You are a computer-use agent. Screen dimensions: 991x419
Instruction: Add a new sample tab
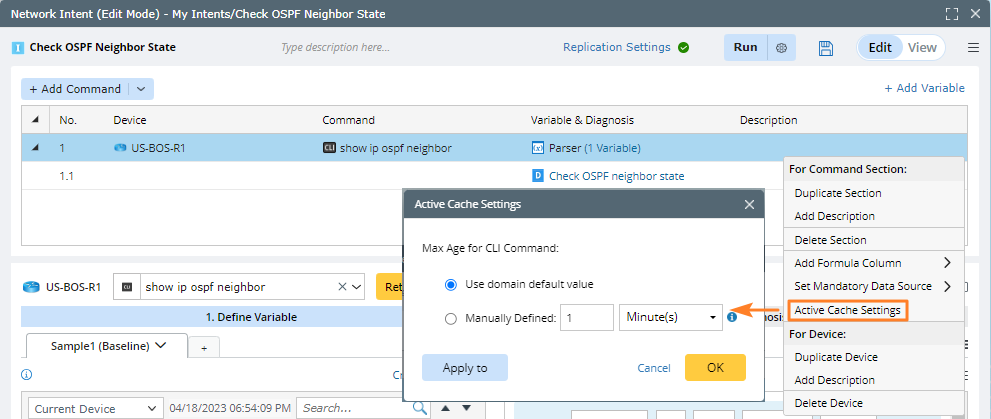(203, 346)
